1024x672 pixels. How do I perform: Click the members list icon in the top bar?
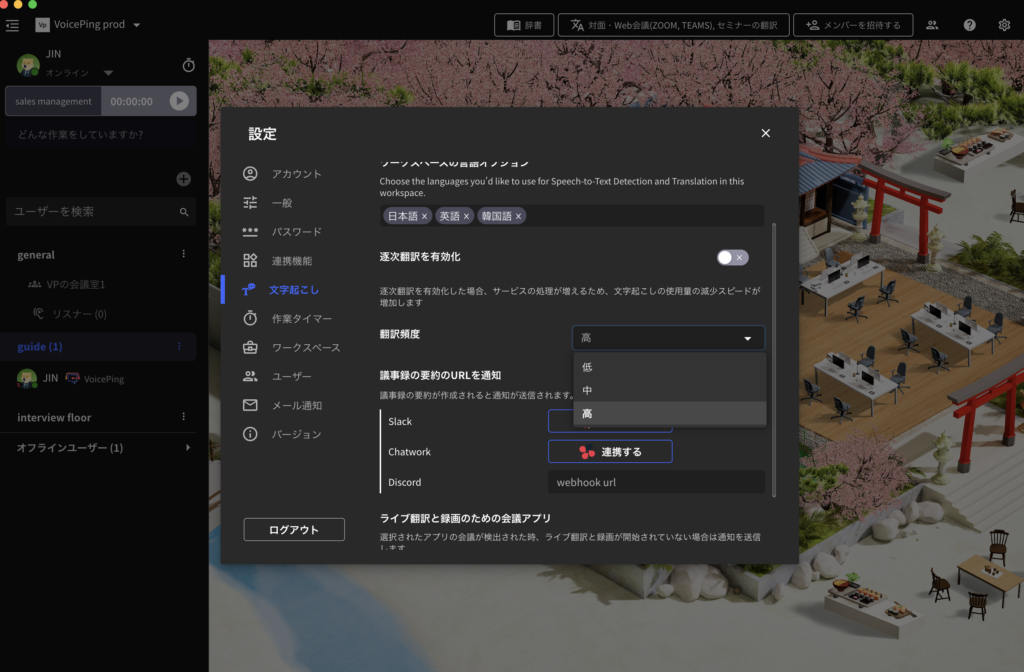[x=932, y=25]
